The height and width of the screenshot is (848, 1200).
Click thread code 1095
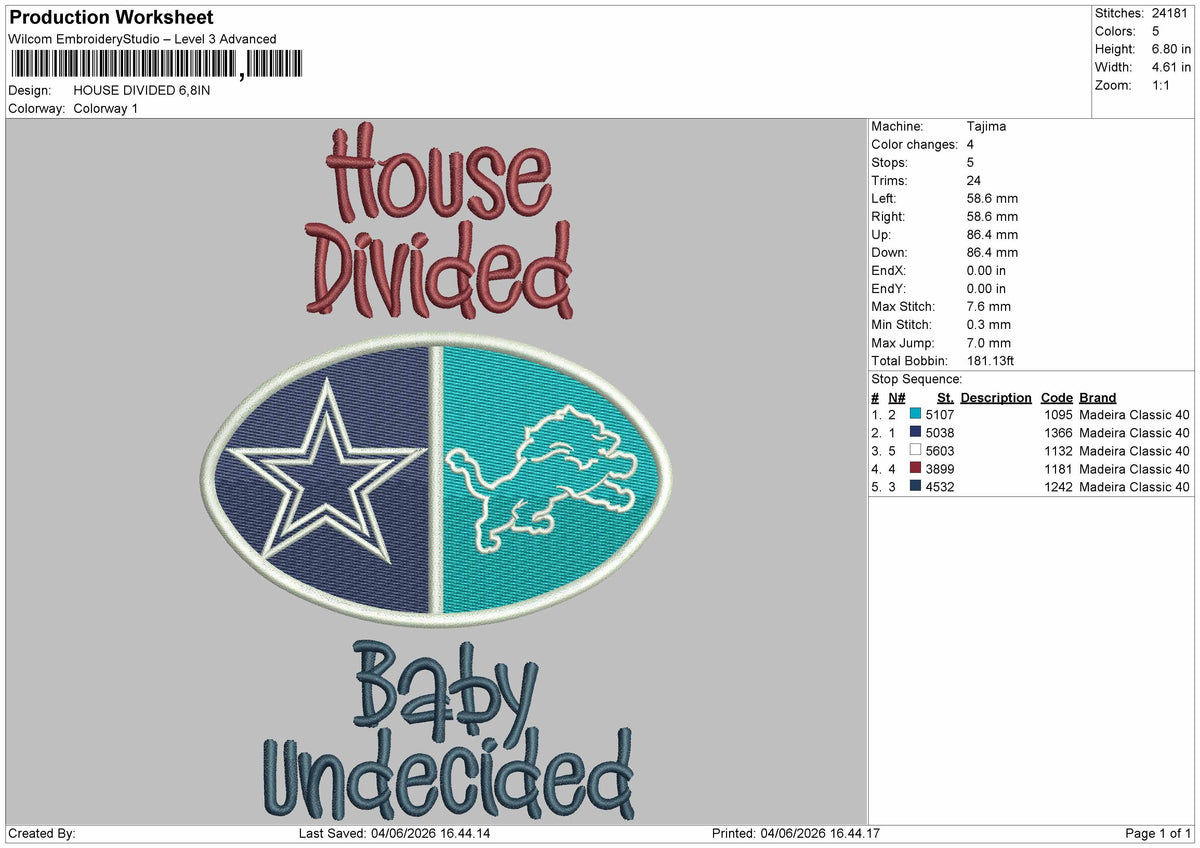(x=1058, y=415)
